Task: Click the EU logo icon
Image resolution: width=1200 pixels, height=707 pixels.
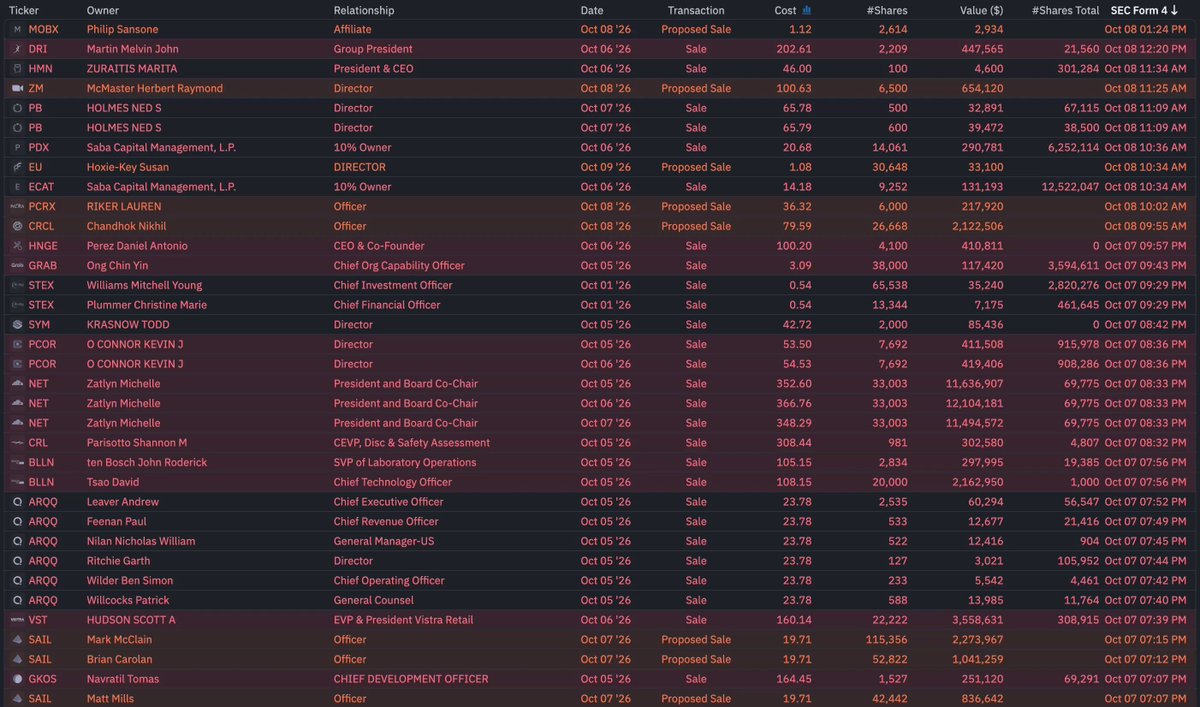Action: click(17, 167)
